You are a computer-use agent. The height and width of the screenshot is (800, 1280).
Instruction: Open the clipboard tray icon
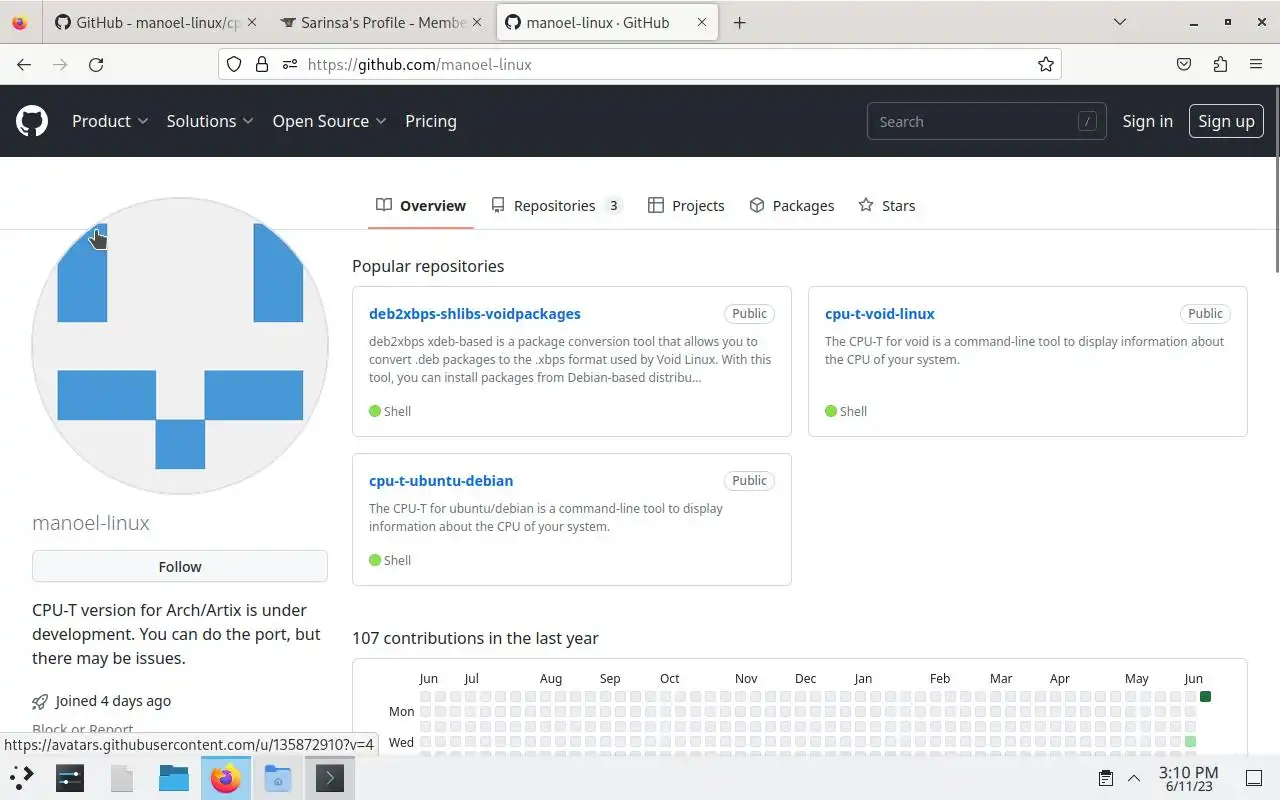(1106, 778)
